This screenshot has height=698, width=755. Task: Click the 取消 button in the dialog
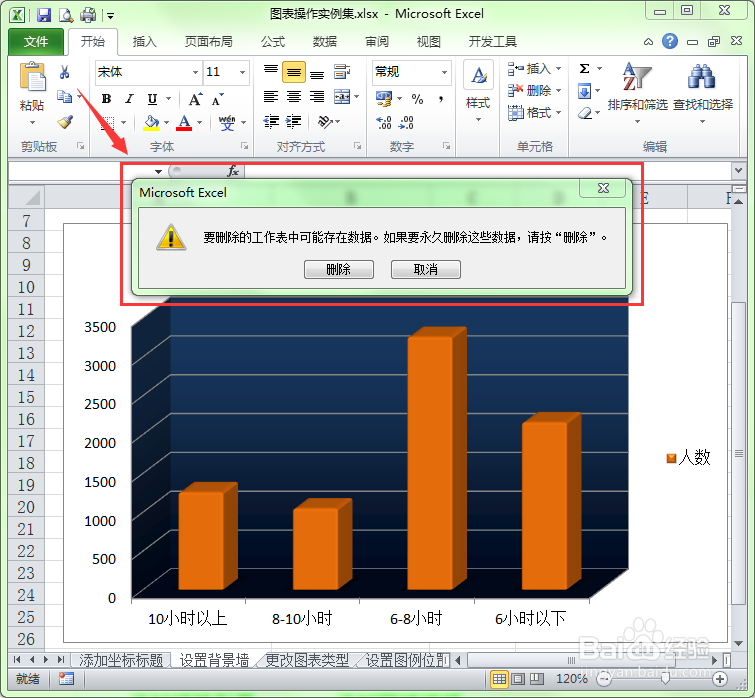[426, 269]
